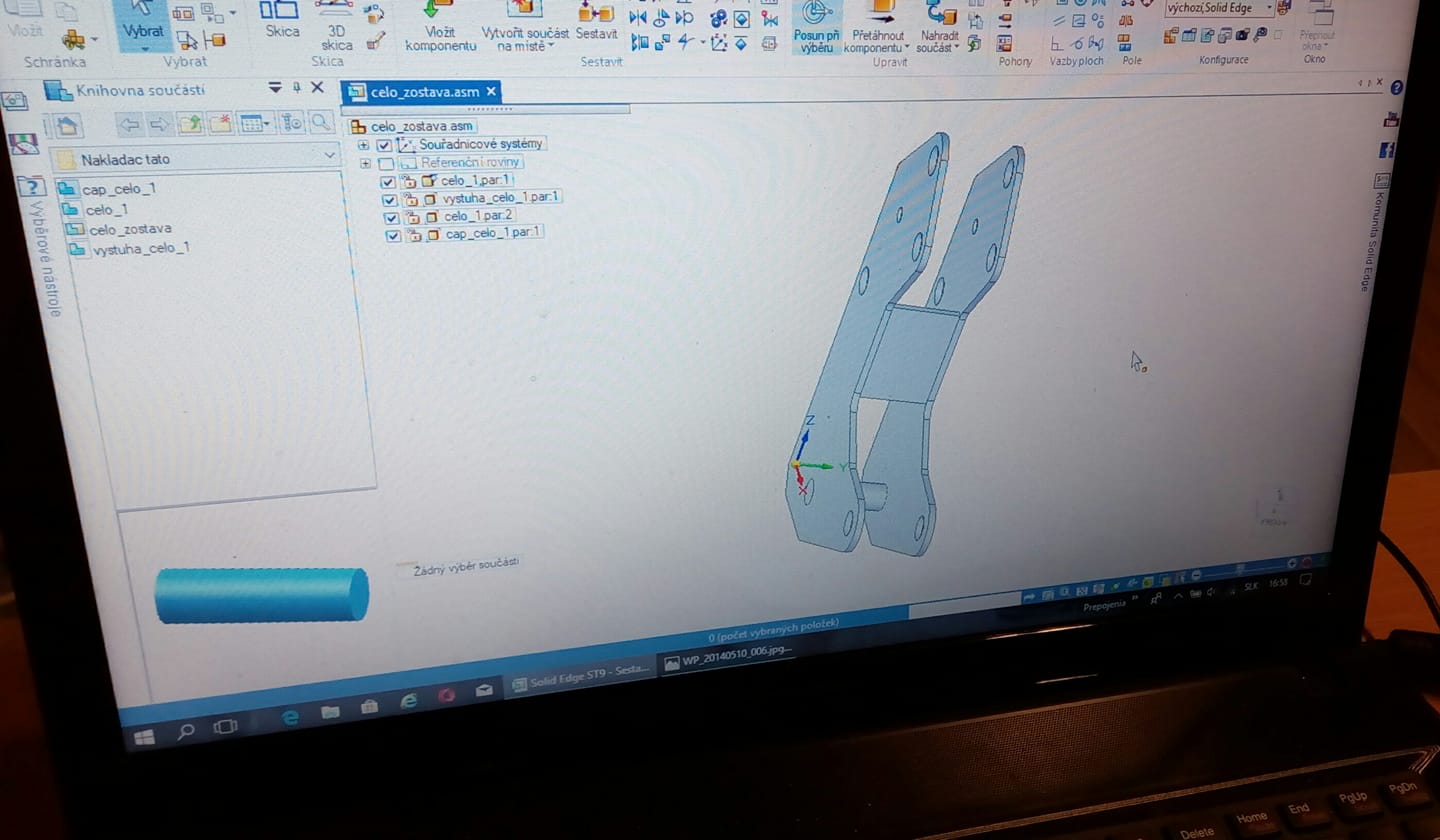Open Facebook sidebar icon
The width and height of the screenshot is (1440, 840).
click(1387, 151)
